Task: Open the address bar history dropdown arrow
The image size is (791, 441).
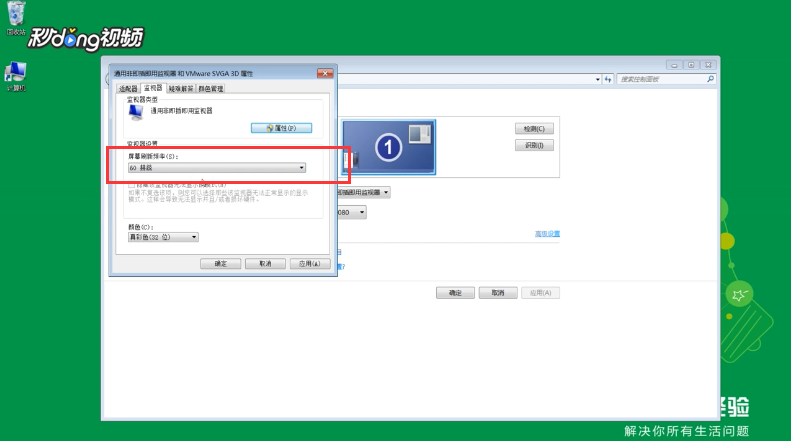Action: [x=598, y=79]
